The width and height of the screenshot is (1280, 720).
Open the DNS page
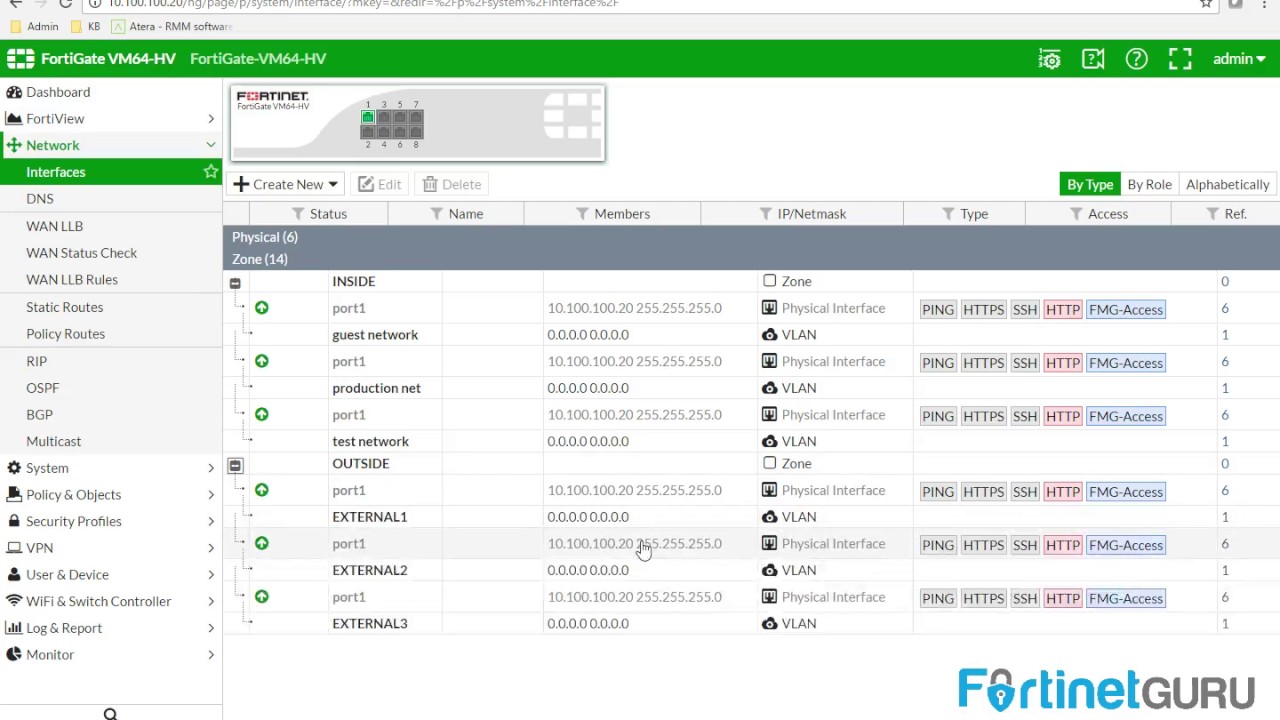pos(40,199)
